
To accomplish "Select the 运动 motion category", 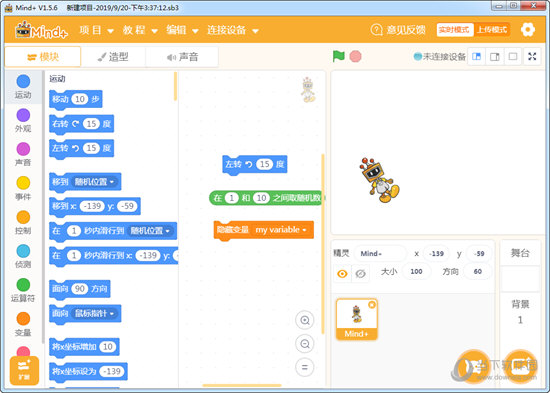I will [23, 87].
